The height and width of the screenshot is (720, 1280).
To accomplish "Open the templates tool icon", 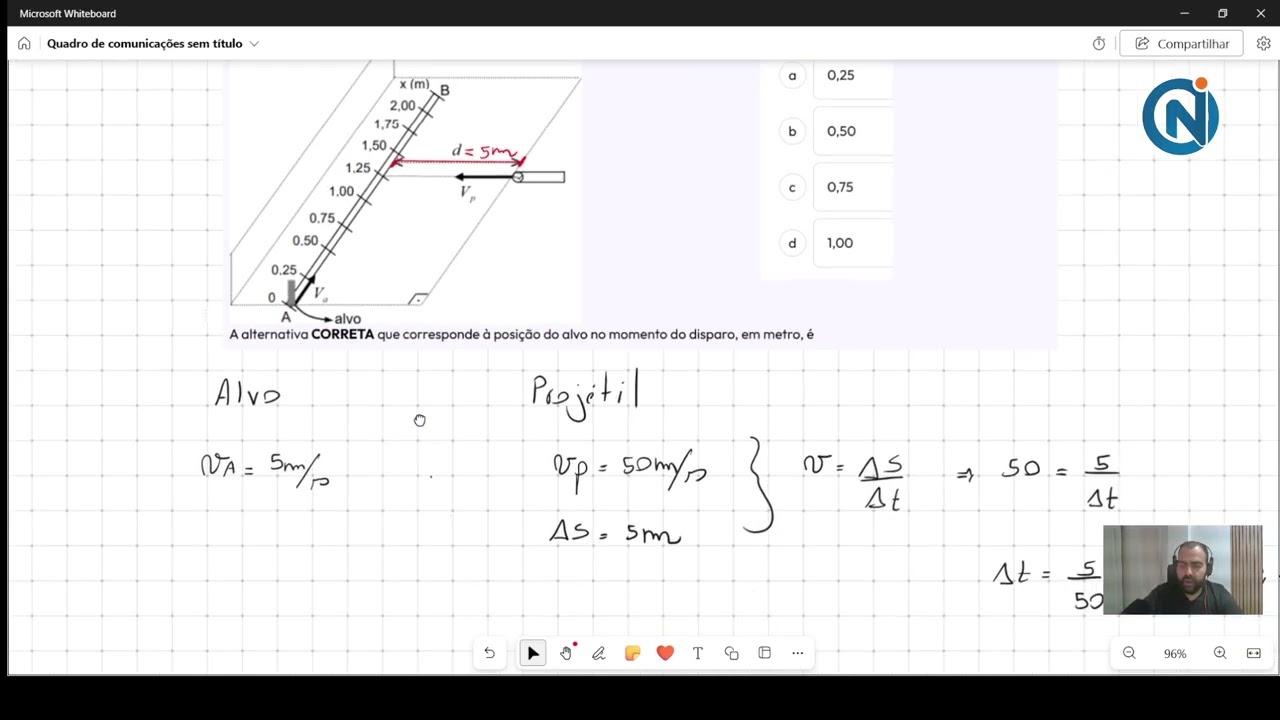I will tap(765, 653).
